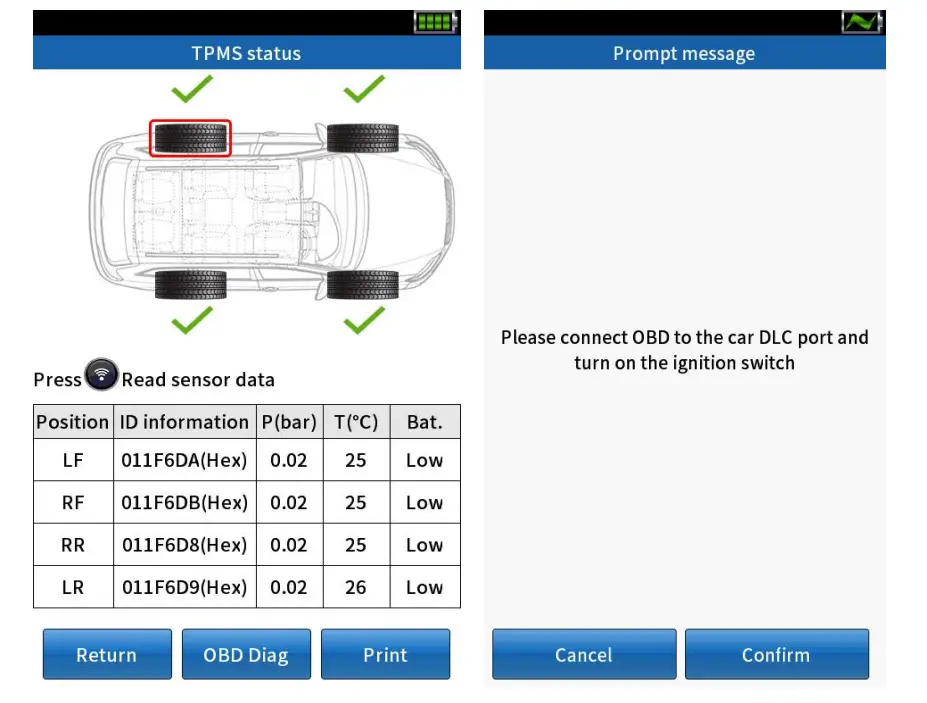Confirm the OBD connection prompt
This screenshot has width=927, height=703.
(x=777, y=654)
